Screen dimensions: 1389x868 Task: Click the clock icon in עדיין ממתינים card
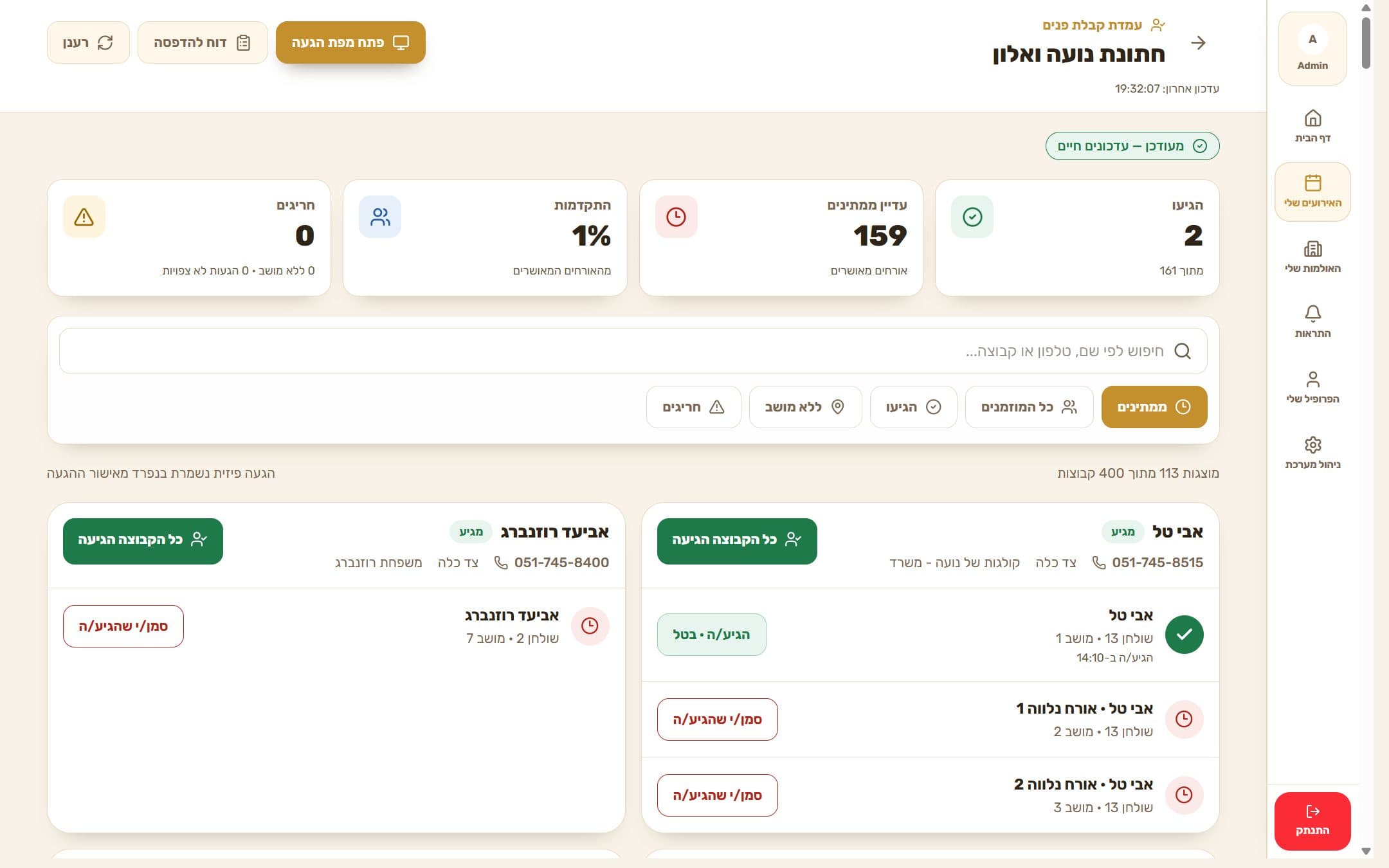coord(676,217)
